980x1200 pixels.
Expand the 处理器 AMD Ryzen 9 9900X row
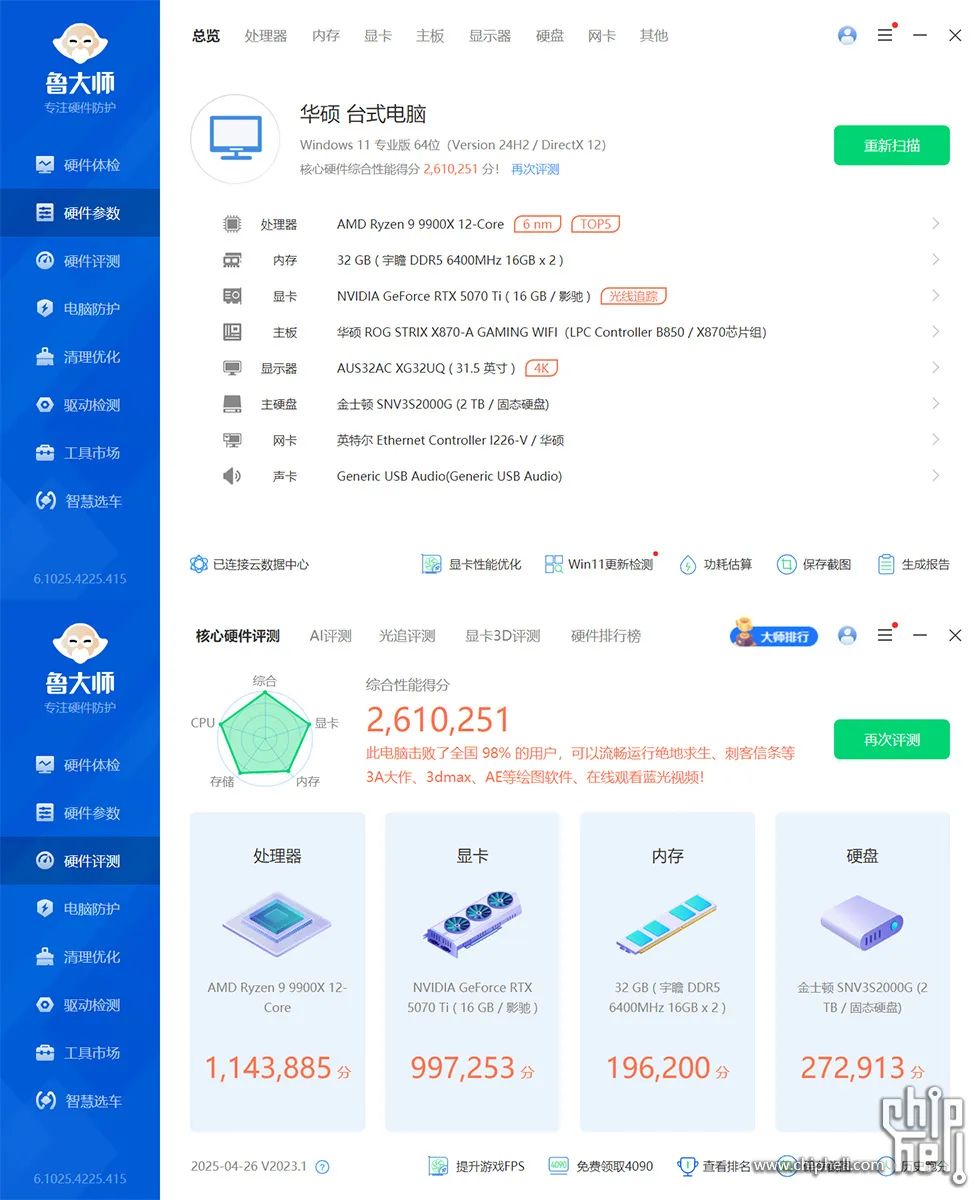580,224
